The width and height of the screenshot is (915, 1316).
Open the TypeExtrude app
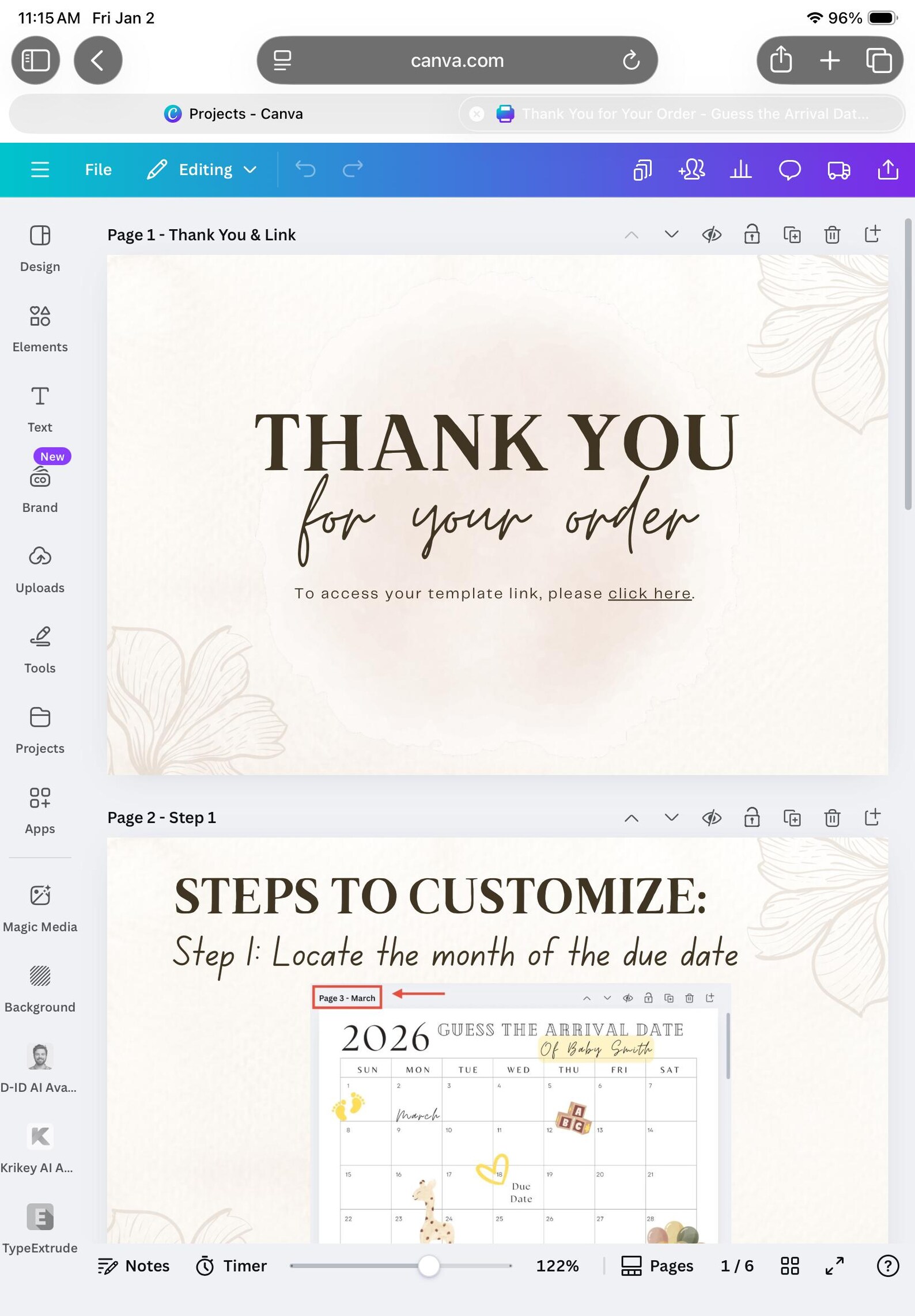pyautogui.click(x=40, y=1229)
